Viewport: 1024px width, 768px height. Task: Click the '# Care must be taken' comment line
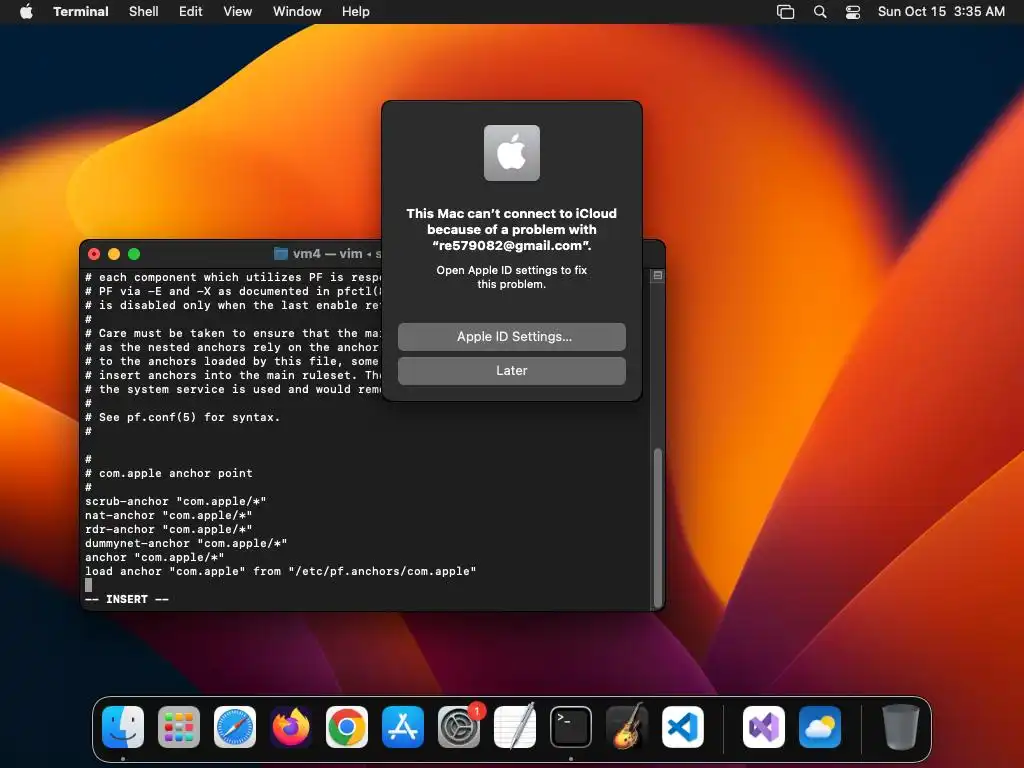[x=233, y=333]
